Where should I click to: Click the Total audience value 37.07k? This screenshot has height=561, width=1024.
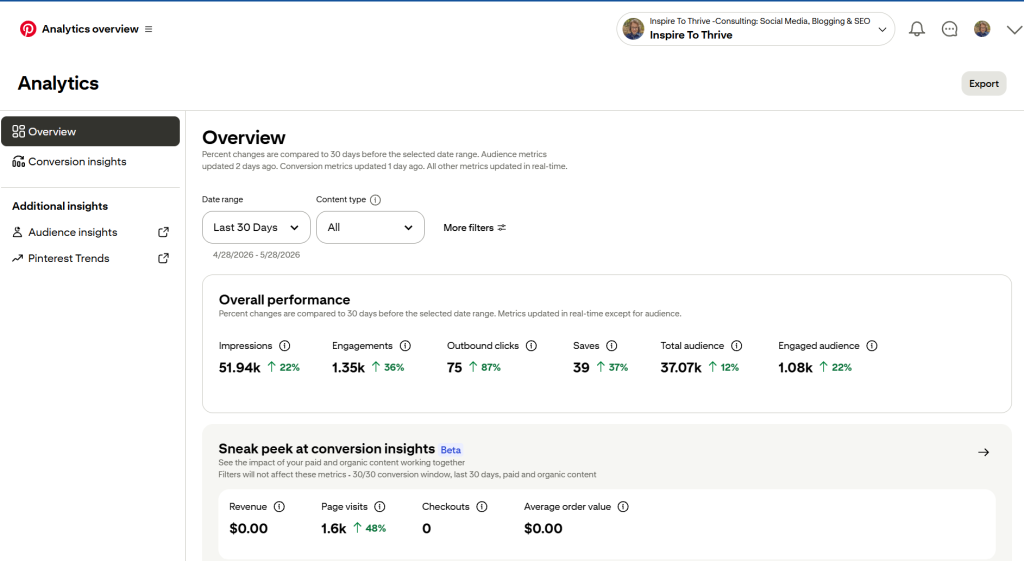click(680, 368)
